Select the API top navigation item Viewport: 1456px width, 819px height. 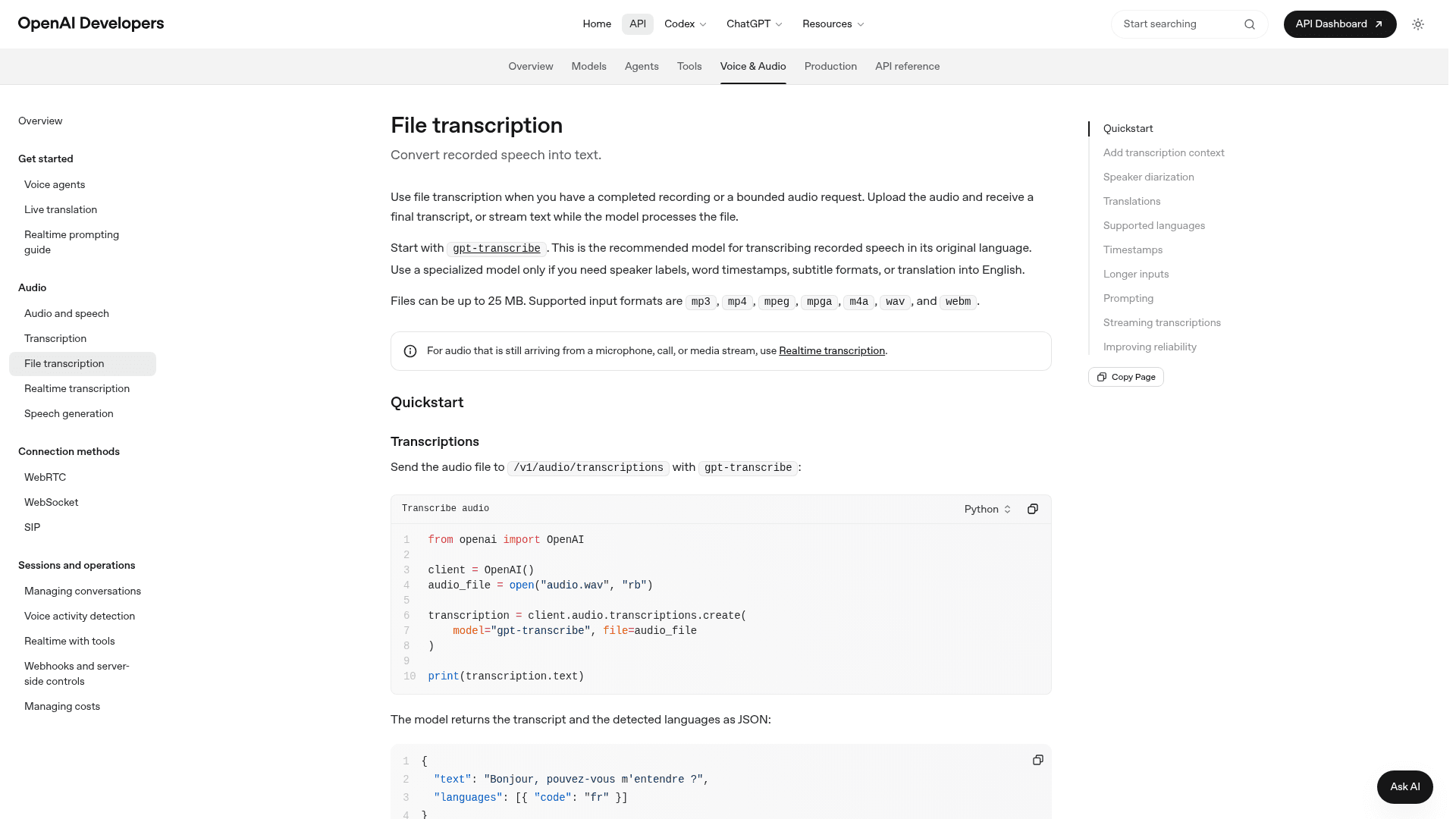point(638,24)
